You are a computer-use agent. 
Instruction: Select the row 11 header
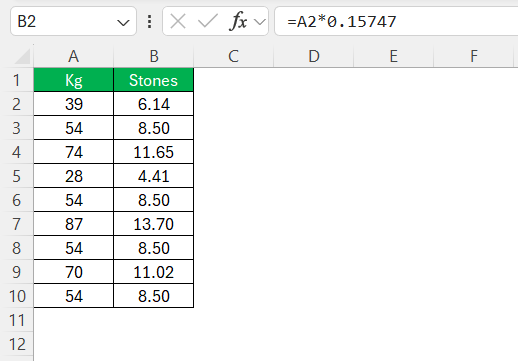coord(17,320)
